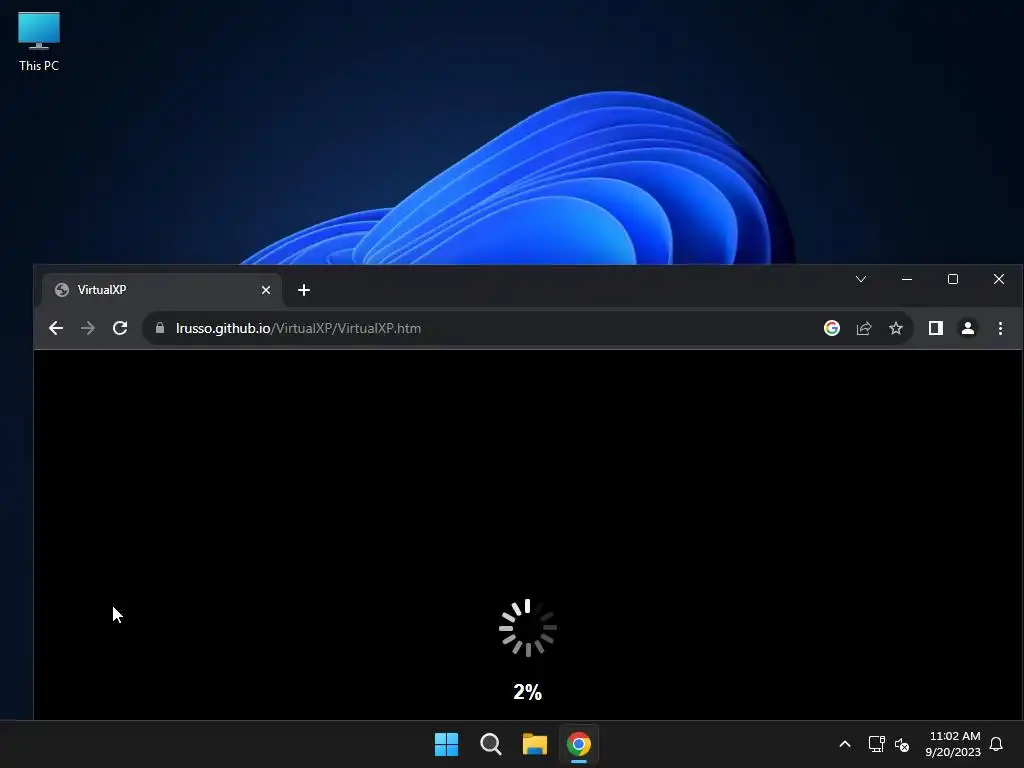Viewport: 1024px width, 768px height.
Task: Share this page using the share icon
Action: pyautogui.click(x=864, y=328)
